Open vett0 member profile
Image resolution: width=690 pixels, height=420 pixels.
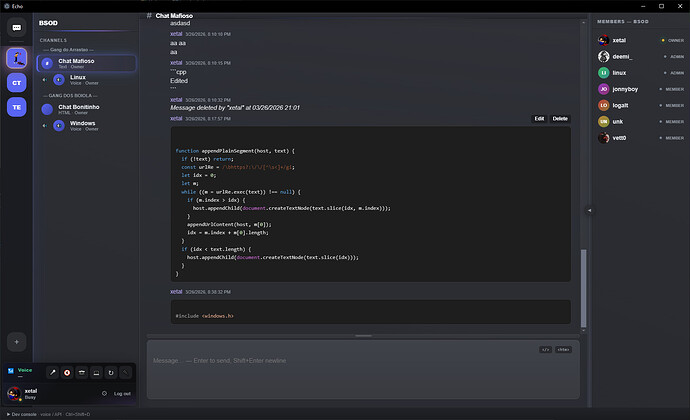641,138
